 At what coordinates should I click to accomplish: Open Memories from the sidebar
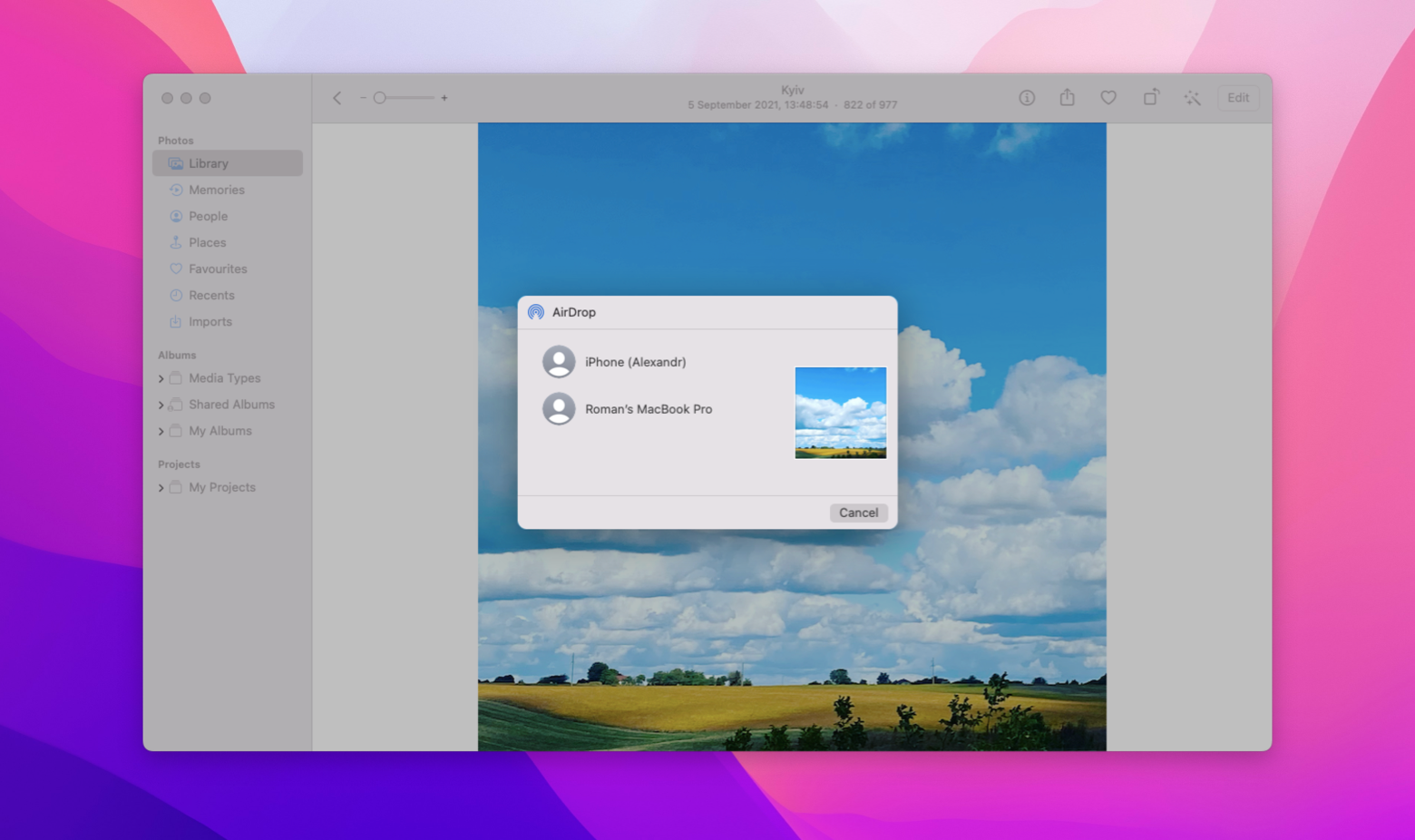click(x=216, y=190)
